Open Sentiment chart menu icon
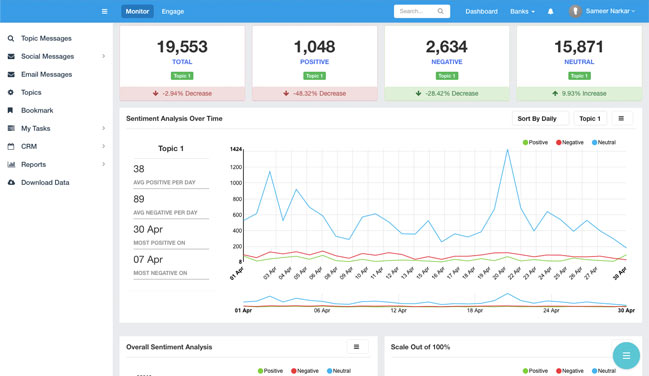The height and width of the screenshot is (376, 649). [621, 118]
